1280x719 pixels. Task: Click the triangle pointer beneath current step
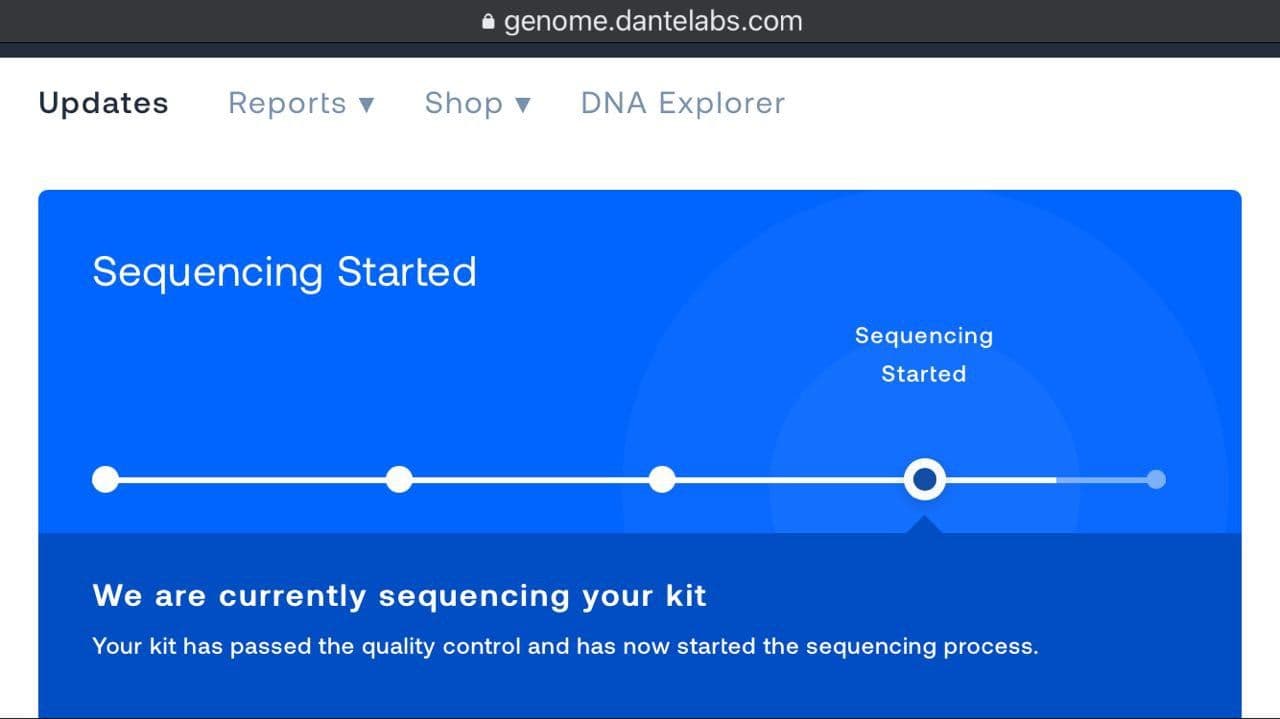[x=925, y=525]
